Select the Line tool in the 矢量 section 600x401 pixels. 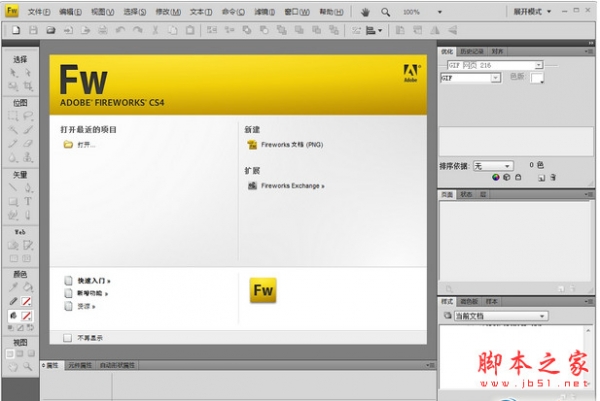[13, 187]
